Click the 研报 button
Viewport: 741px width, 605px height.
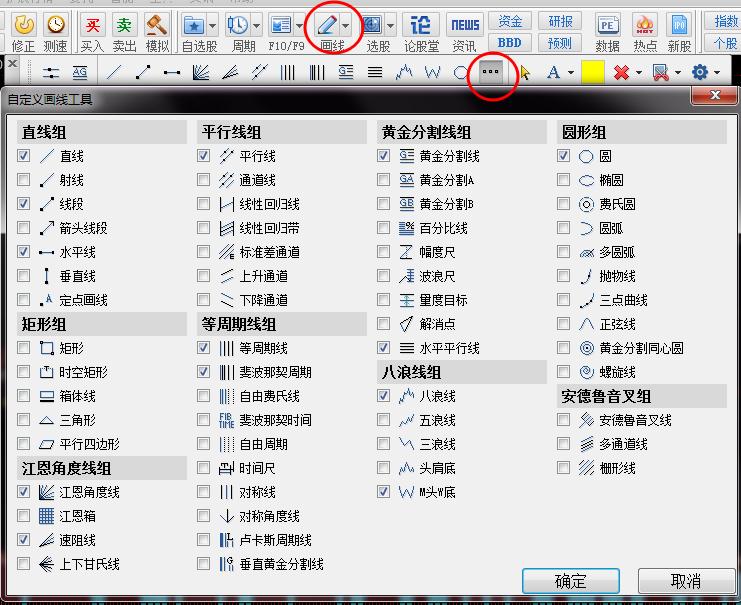pyautogui.click(x=560, y=21)
